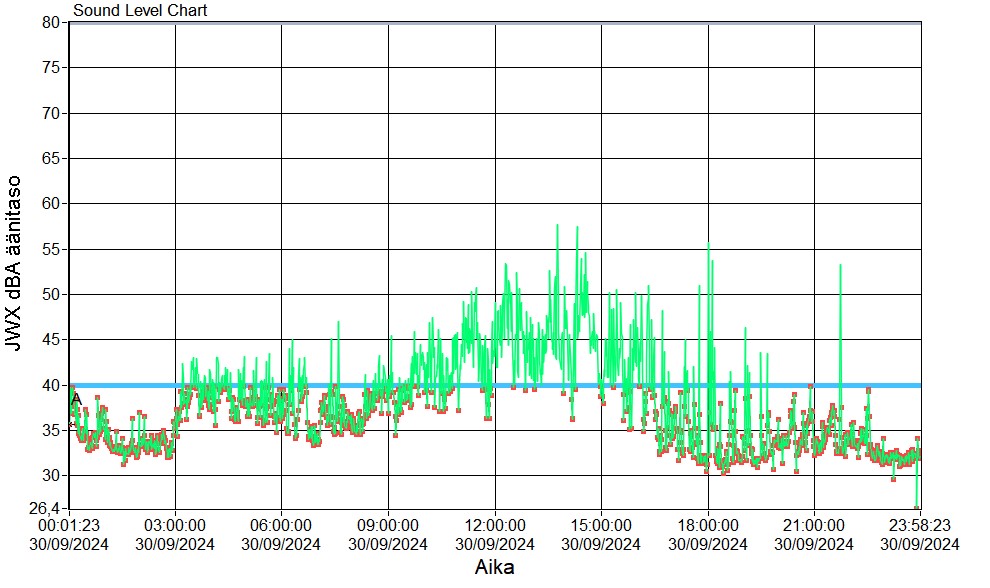Click the 55 y-axis label
This screenshot has width=990, height=588.
click(51, 249)
